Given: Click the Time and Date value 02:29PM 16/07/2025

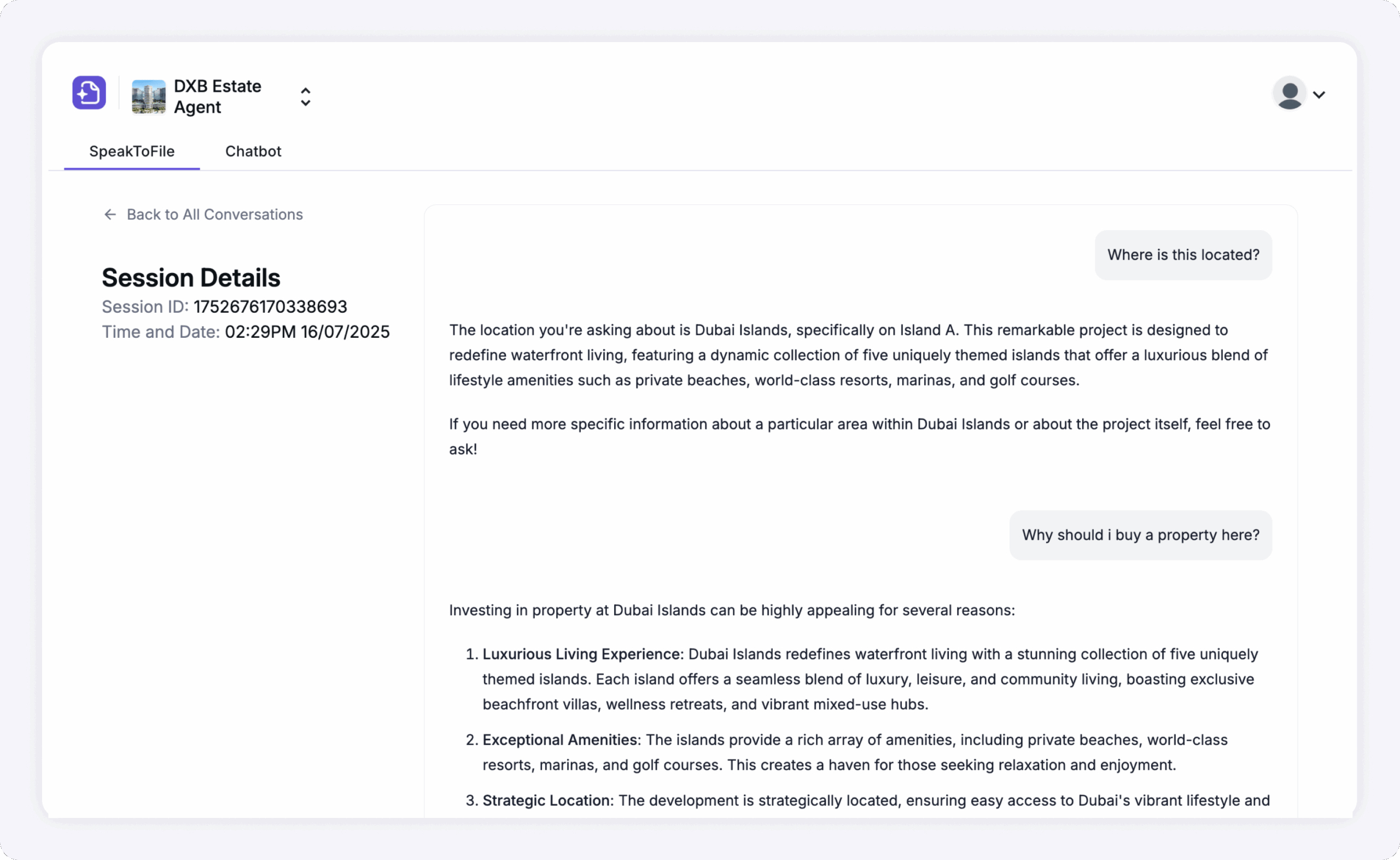Looking at the screenshot, I should click(x=307, y=332).
